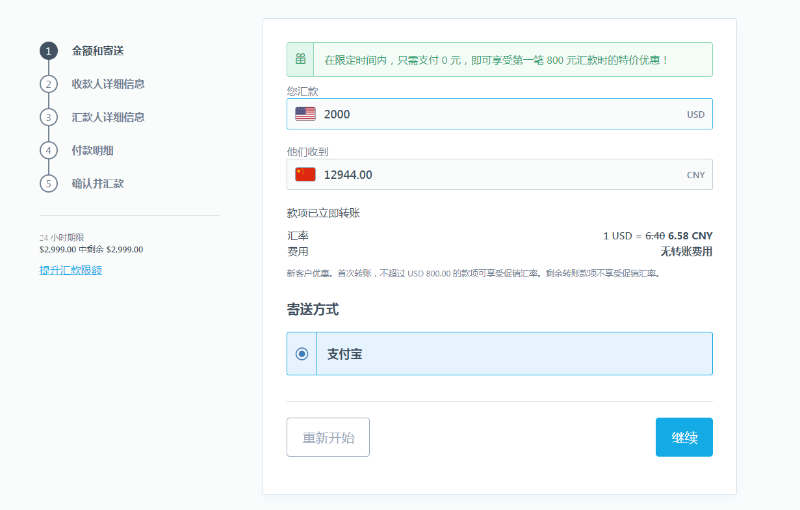Go to 付款明细 step label
800x510 pixels.
click(92, 150)
